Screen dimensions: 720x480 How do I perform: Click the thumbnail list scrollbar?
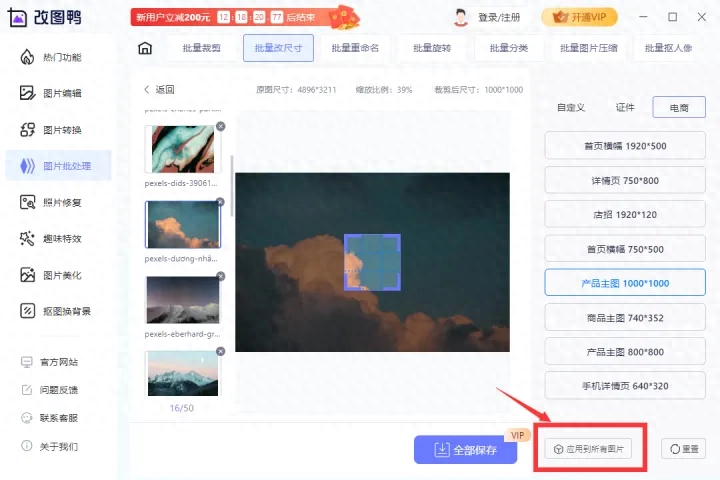click(232, 186)
